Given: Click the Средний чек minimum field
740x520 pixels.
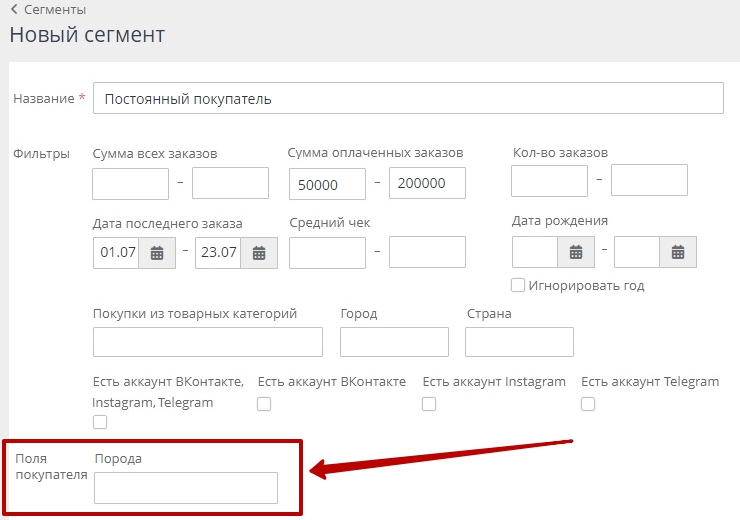Looking at the screenshot, I should [x=327, y=252].
